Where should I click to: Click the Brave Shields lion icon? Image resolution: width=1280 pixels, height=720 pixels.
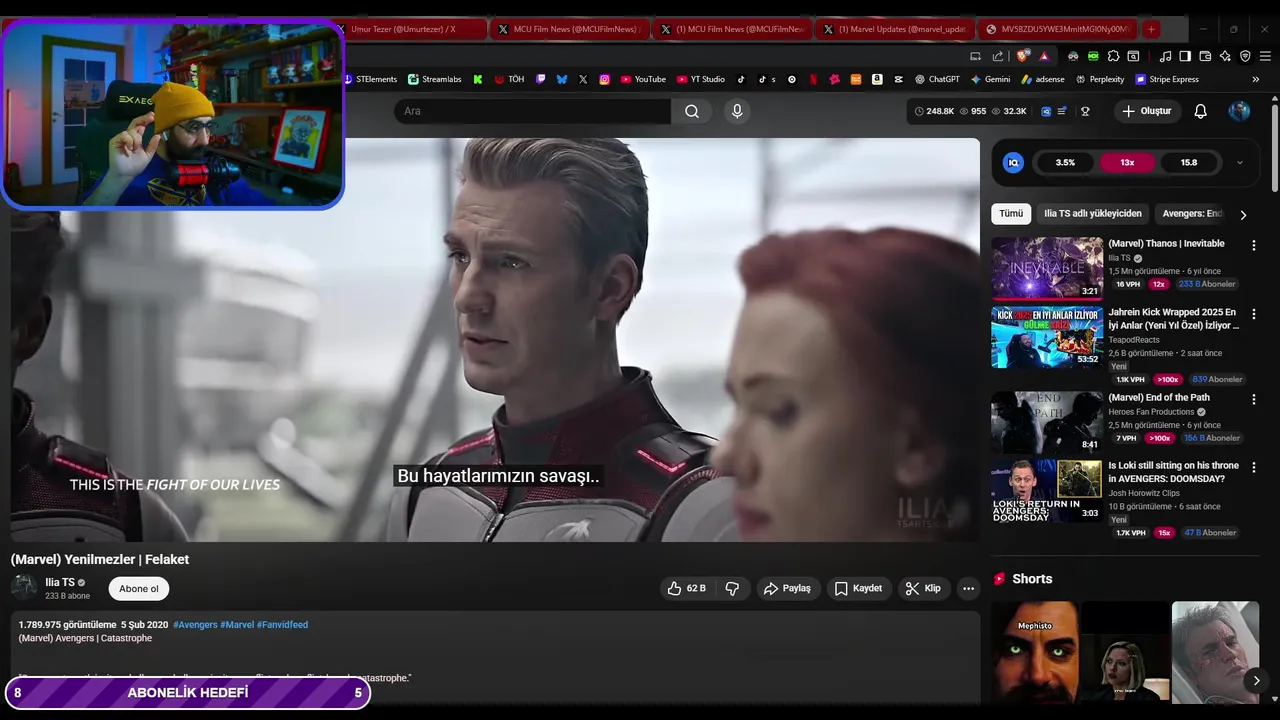pos(1022,56)
